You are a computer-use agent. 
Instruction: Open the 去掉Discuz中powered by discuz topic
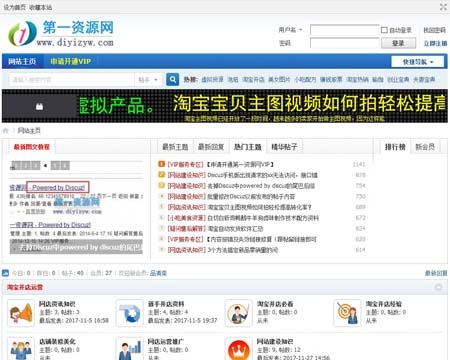point(261,186)
